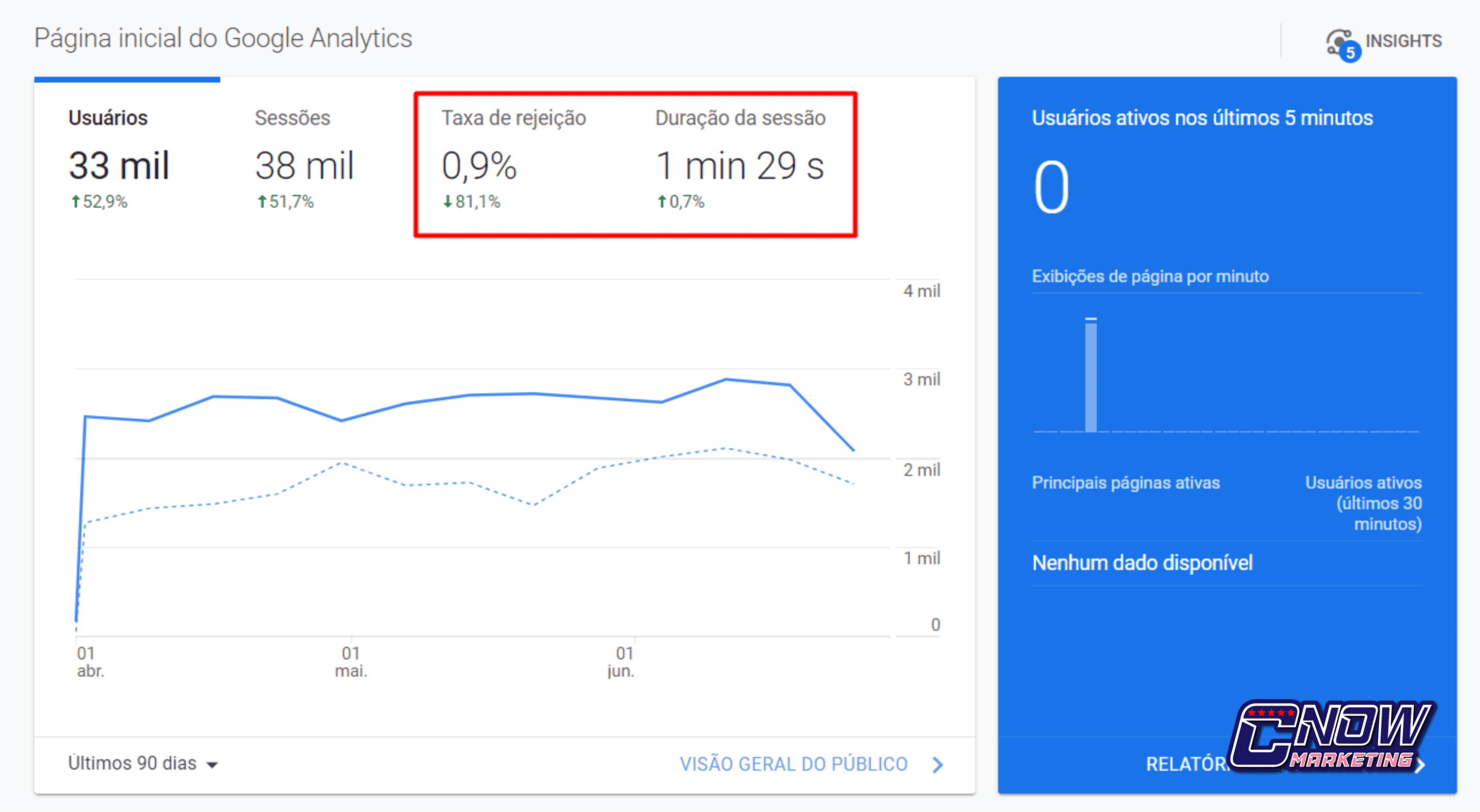The height and width of the screenshot is (812, 1480).
Task: Click the dashed comparison line peak near 01 mai.
Action: (342, 462)
